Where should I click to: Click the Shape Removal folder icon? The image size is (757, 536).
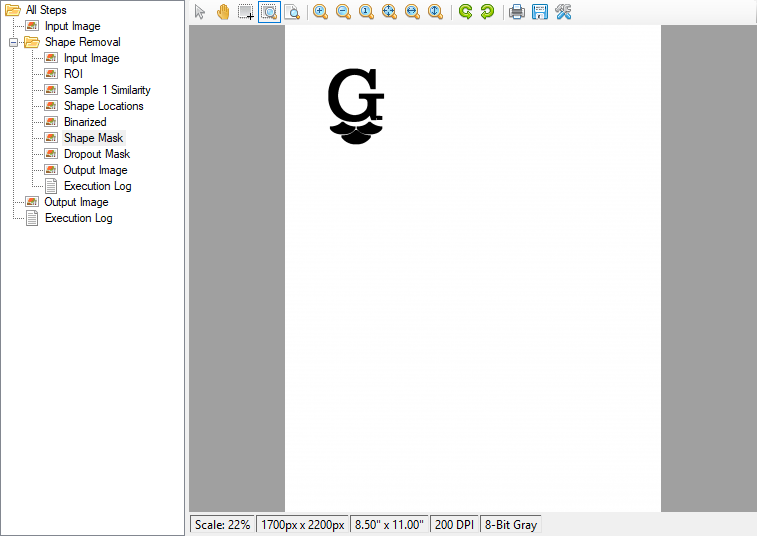point(32,42)
